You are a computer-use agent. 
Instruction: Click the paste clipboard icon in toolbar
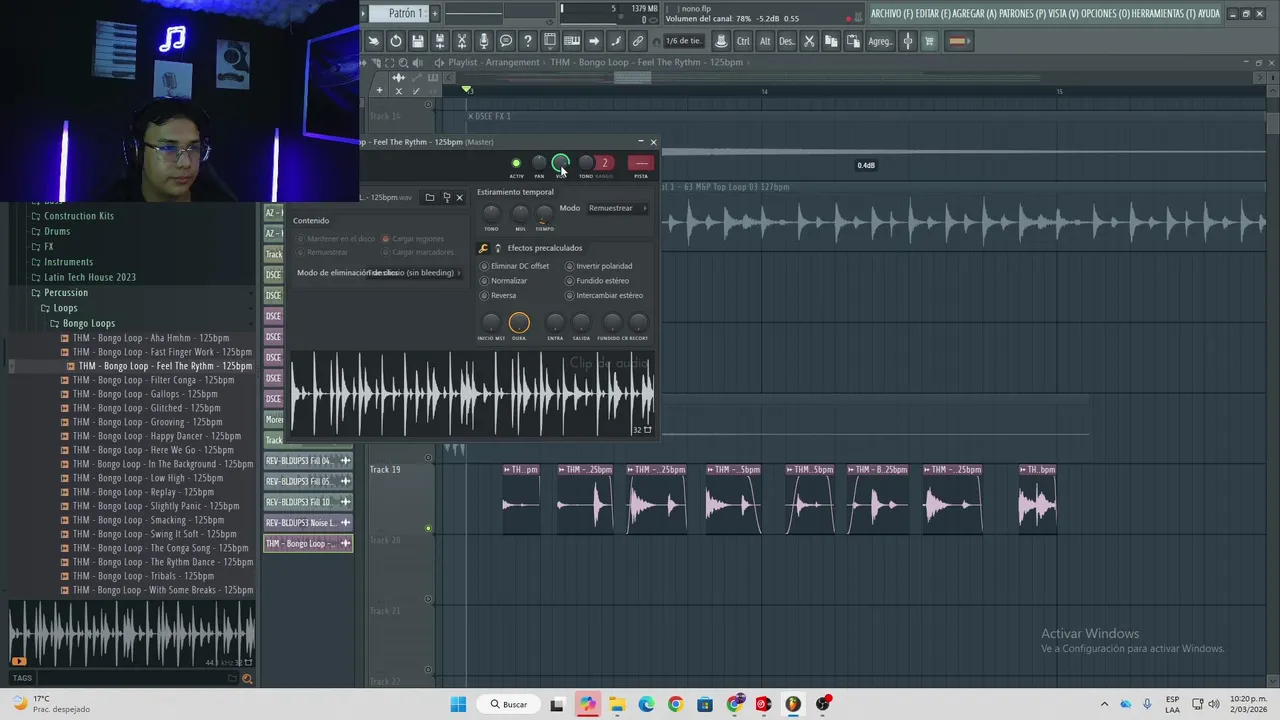853,41
